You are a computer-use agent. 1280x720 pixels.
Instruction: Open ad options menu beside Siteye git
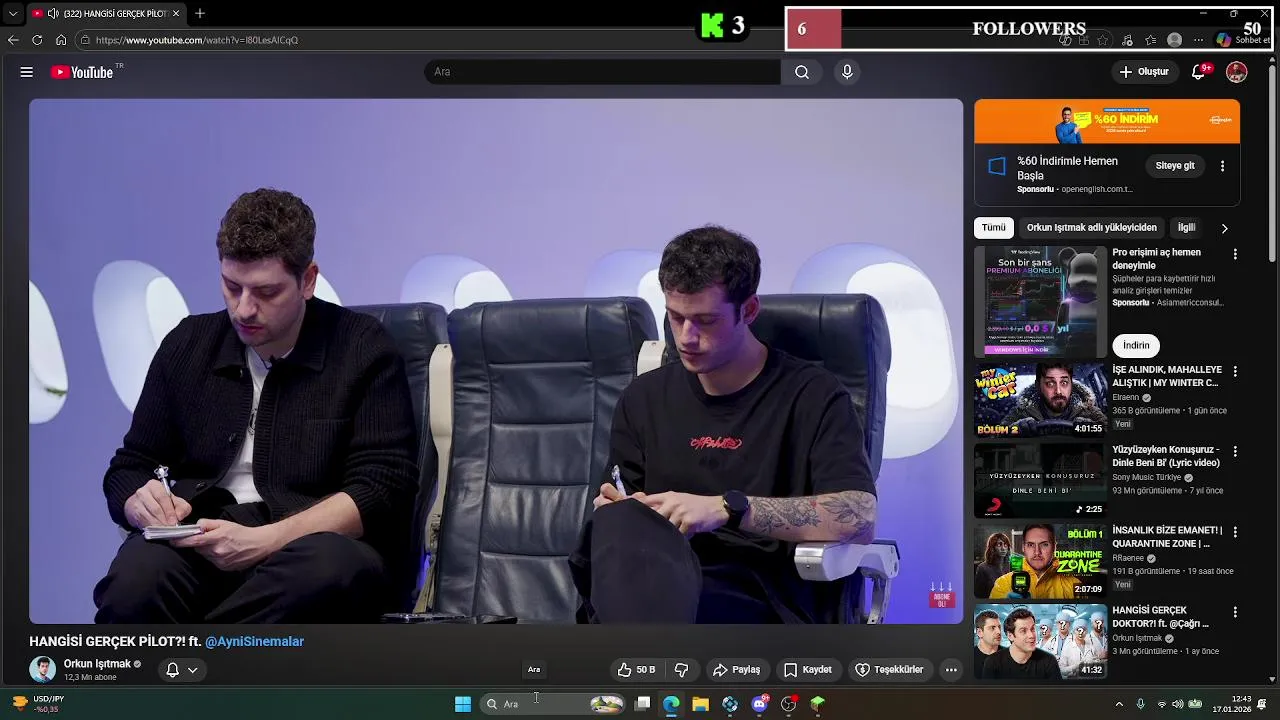click(x=1222, y=166)
